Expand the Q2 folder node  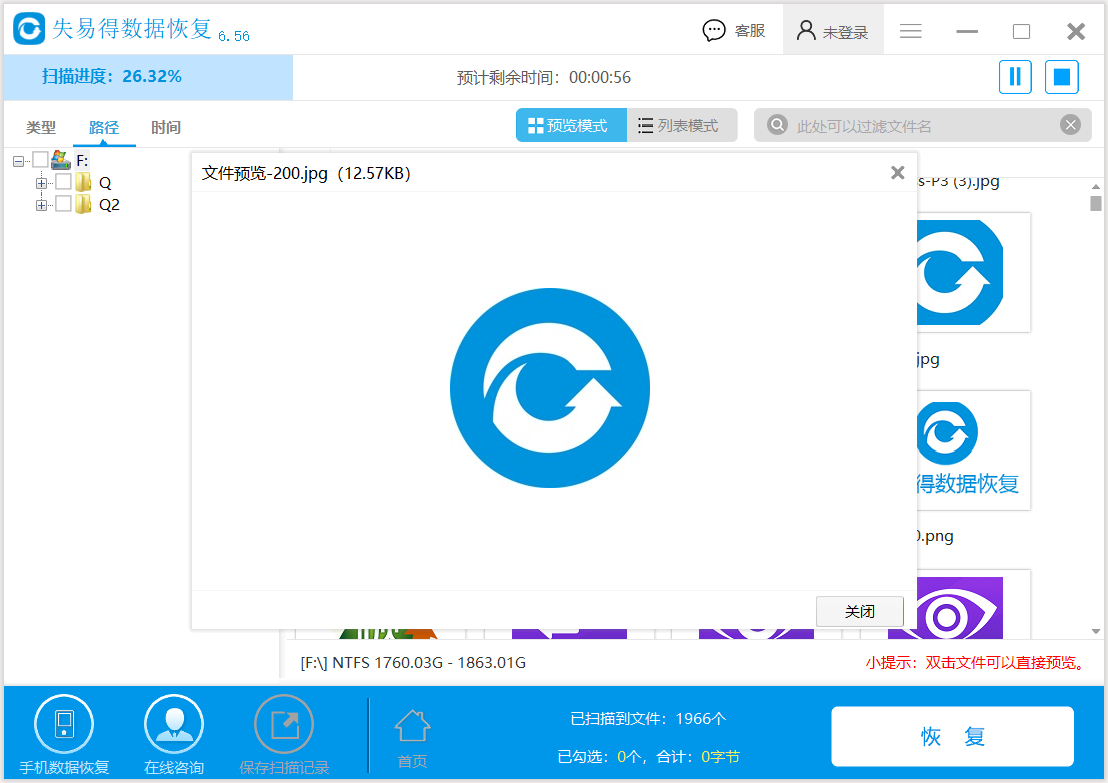point(41,205)
